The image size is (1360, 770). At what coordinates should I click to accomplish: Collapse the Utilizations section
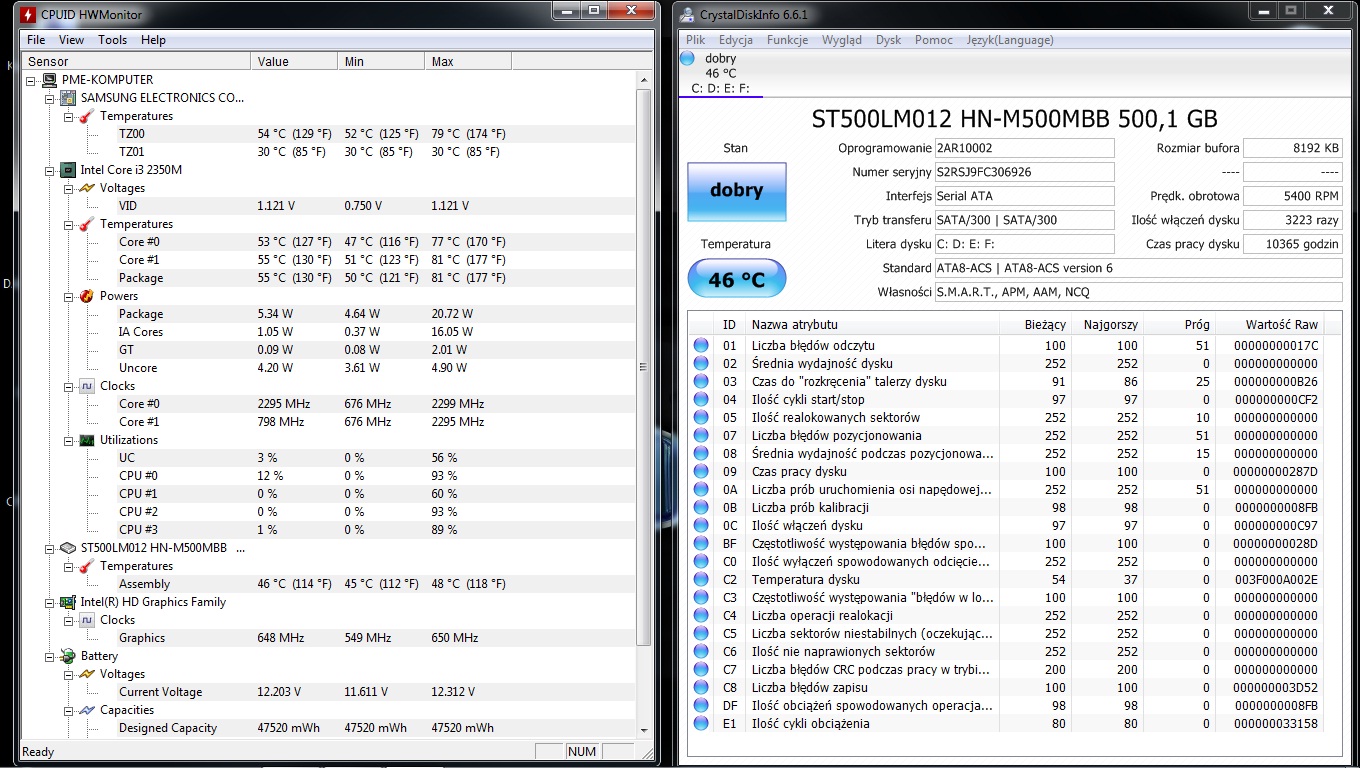[x=68, y=440]
